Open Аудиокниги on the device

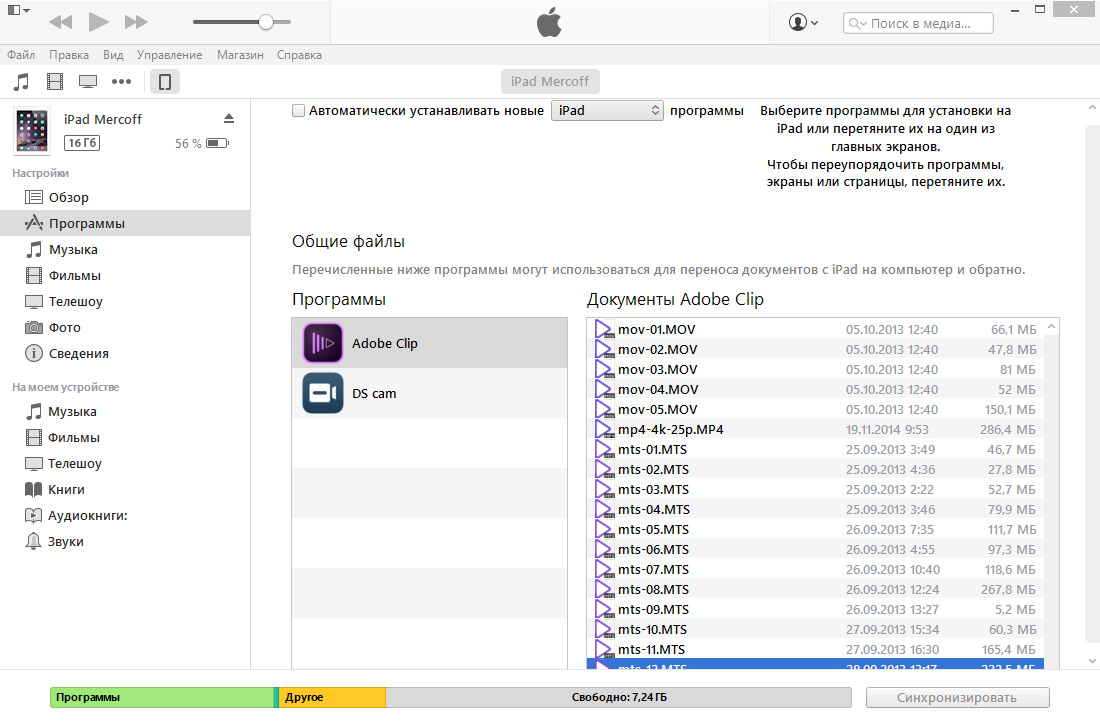click(x=125, y=515)
